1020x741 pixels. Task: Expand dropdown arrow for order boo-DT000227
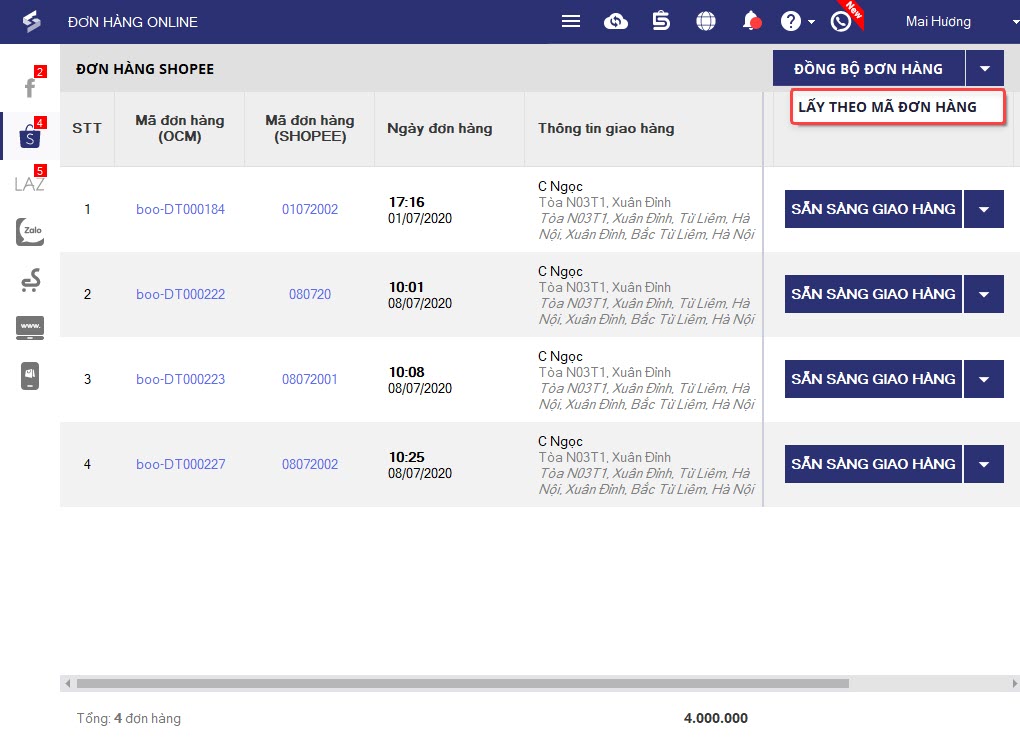pyautogui.click(x=984, y=464)
